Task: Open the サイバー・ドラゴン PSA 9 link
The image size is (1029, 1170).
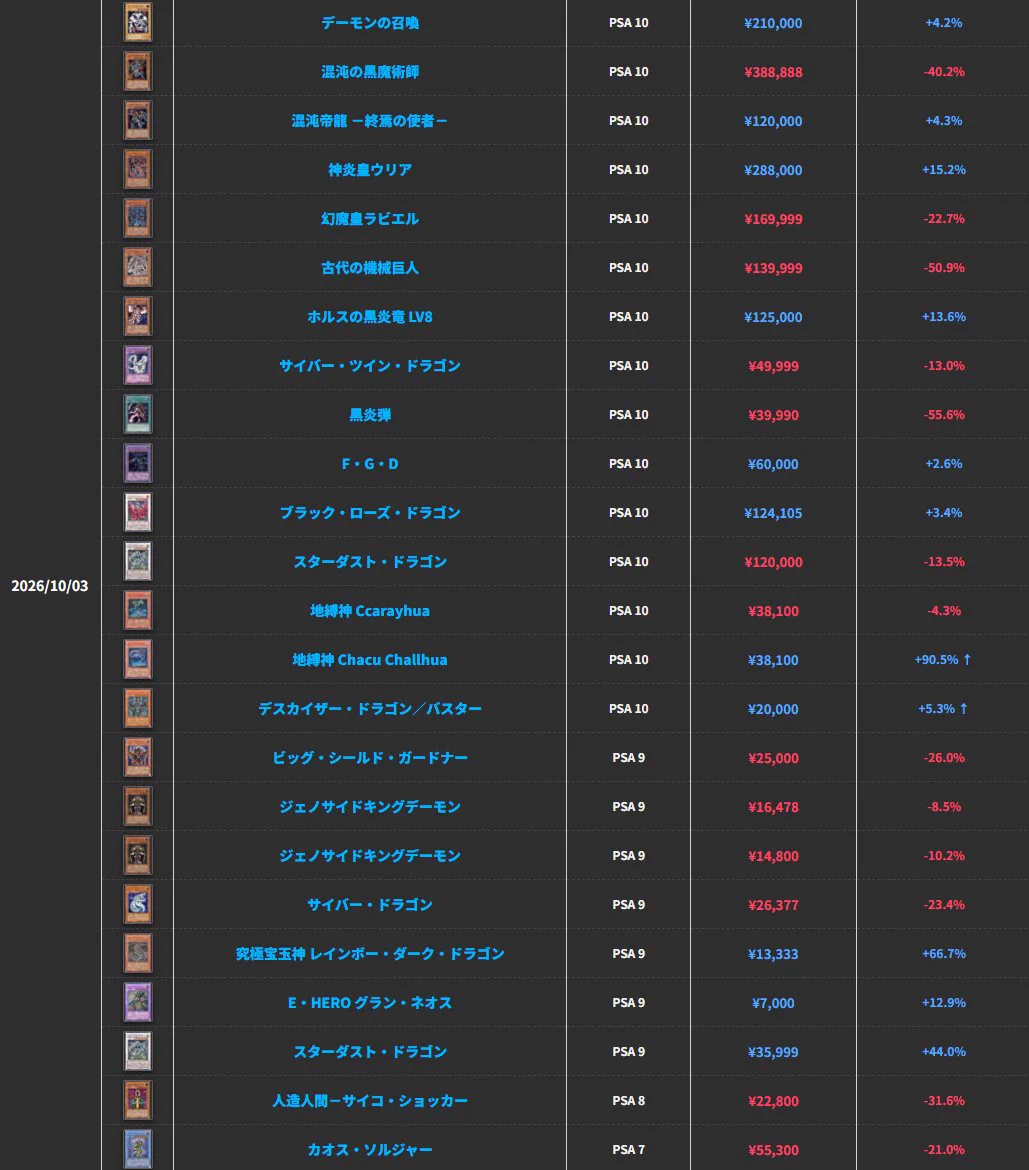Action: tap(369, 905)
